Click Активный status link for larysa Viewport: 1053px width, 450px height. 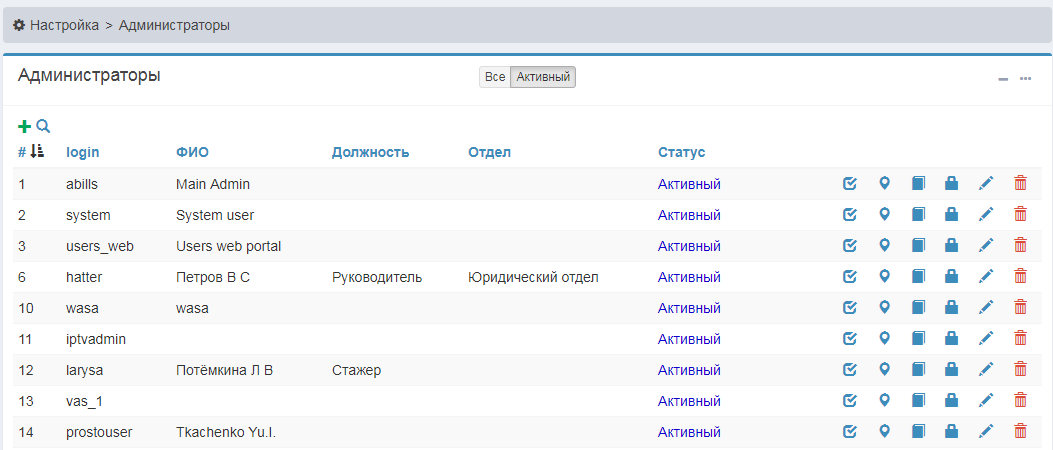tap(689, 370)
